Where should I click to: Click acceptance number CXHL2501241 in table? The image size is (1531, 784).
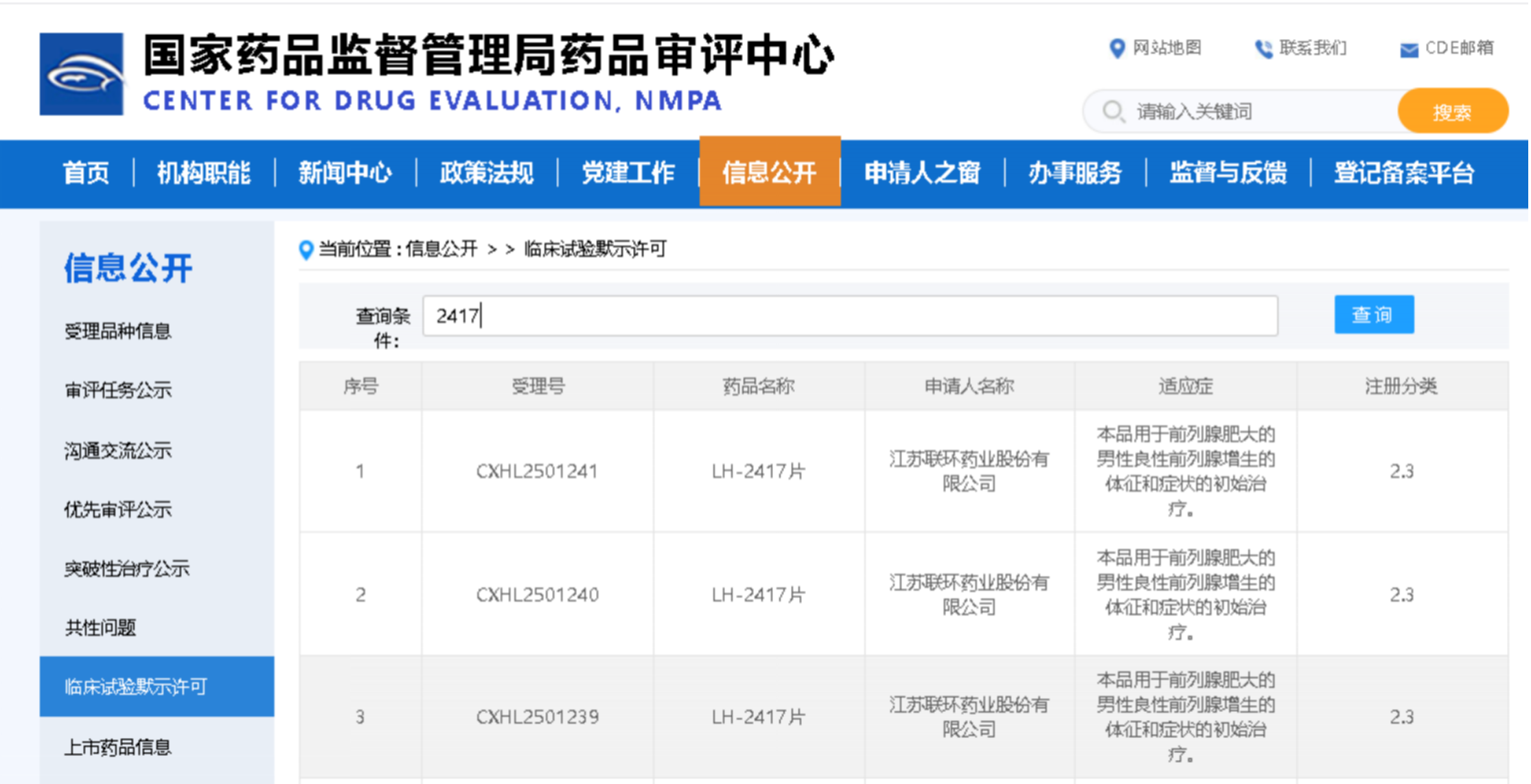point(537,471)
